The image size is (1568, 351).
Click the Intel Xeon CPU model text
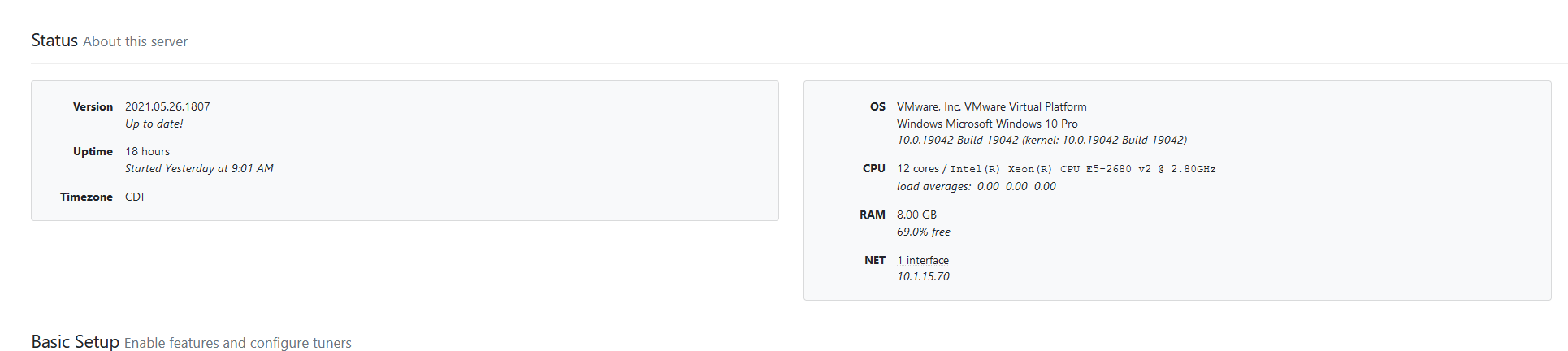[1083, 169]
